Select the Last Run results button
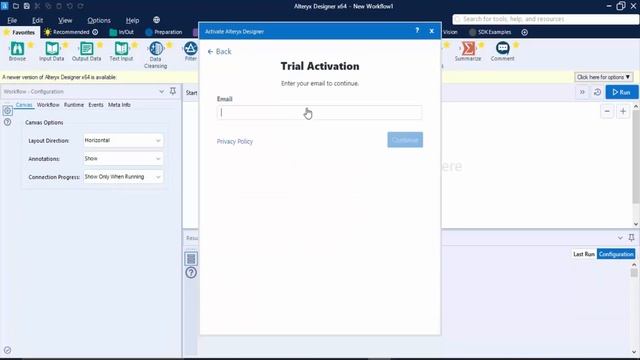This screenshot has height=360, width=640. coord(584,254)
